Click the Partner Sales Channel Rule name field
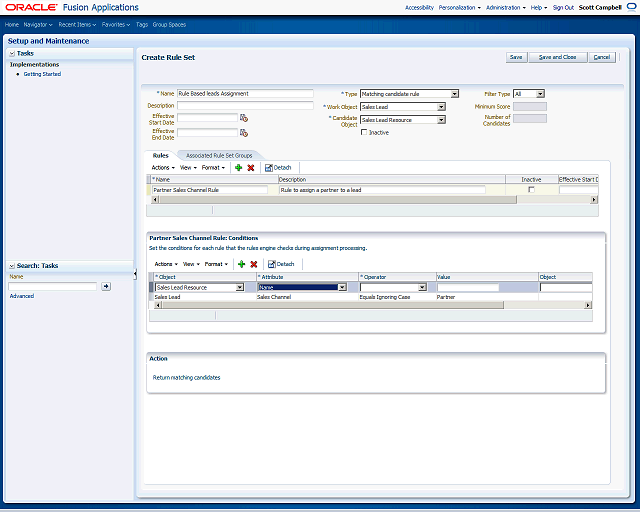Image resolution: width=640 pixels, height=512 pixels. [x=210, y=190]
